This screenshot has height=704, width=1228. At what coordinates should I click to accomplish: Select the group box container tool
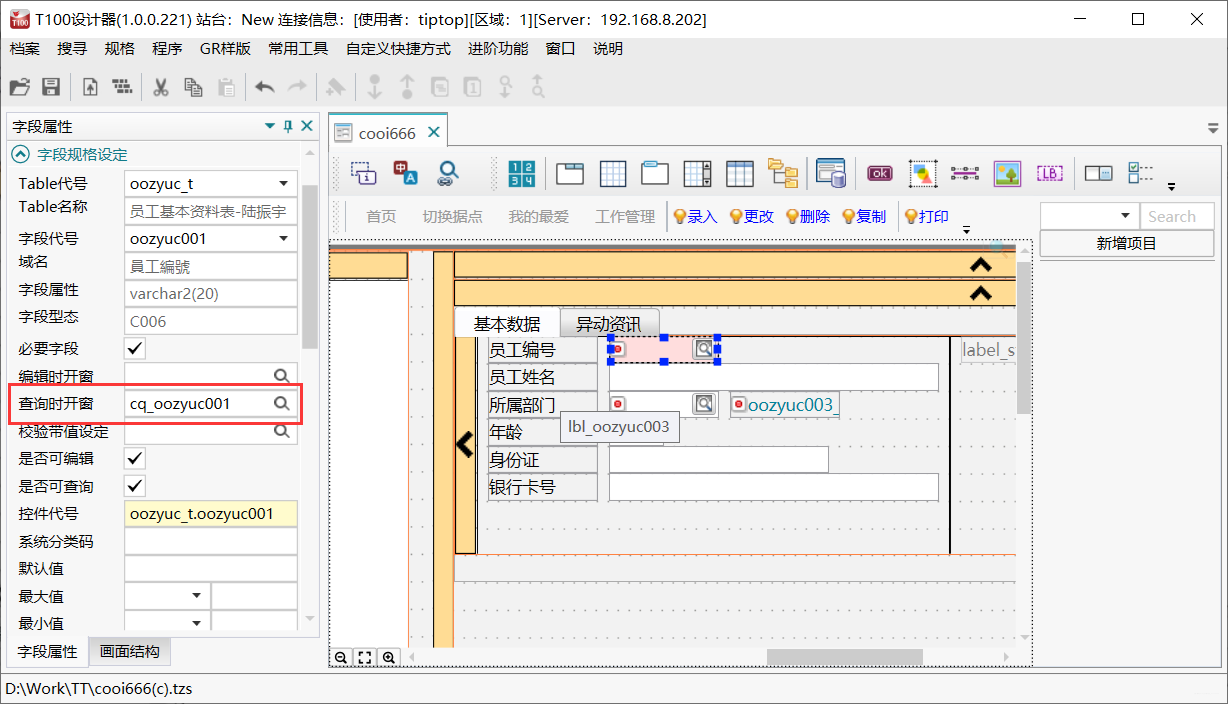569,173
